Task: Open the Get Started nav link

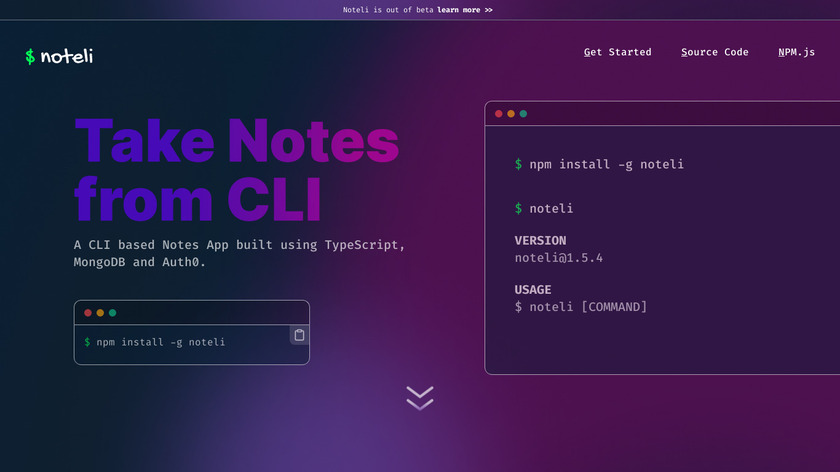Action: [618, 52]
